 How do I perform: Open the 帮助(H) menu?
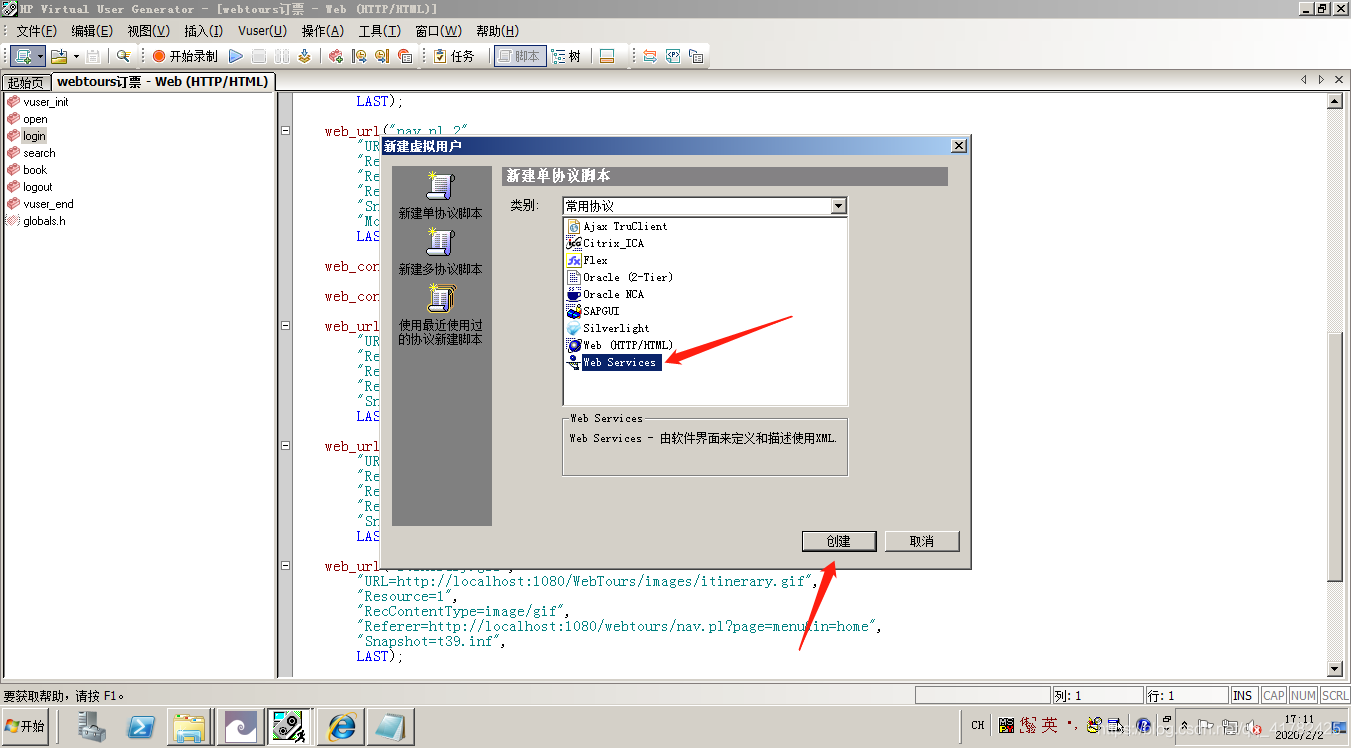pyautogui.click(x=497, y=31)
